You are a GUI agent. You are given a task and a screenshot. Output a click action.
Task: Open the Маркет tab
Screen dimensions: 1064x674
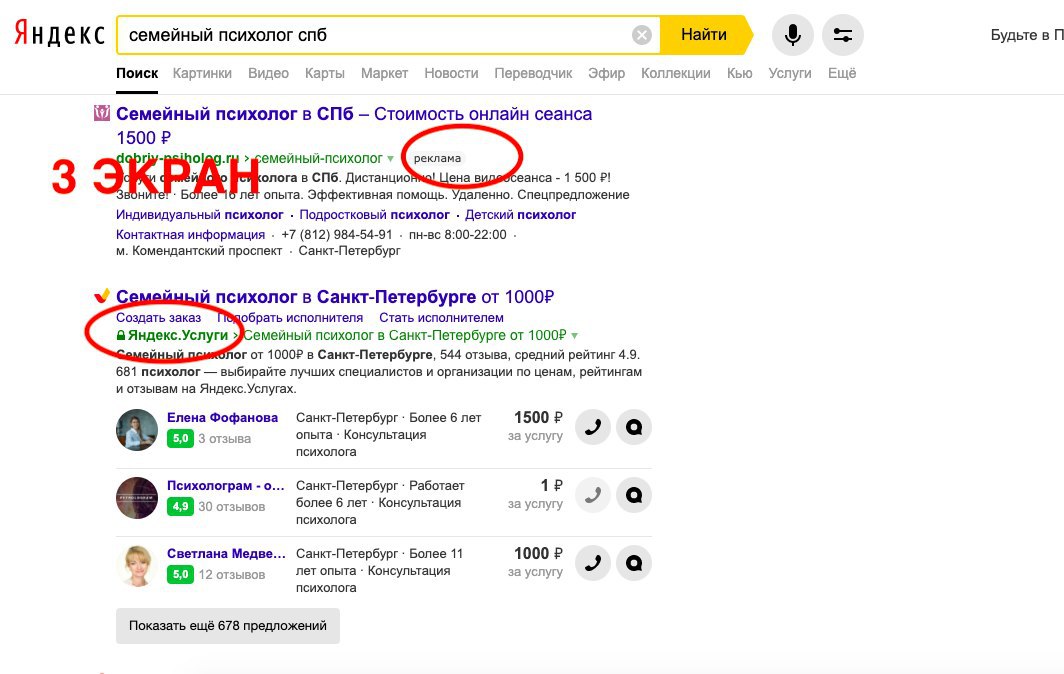384,73
